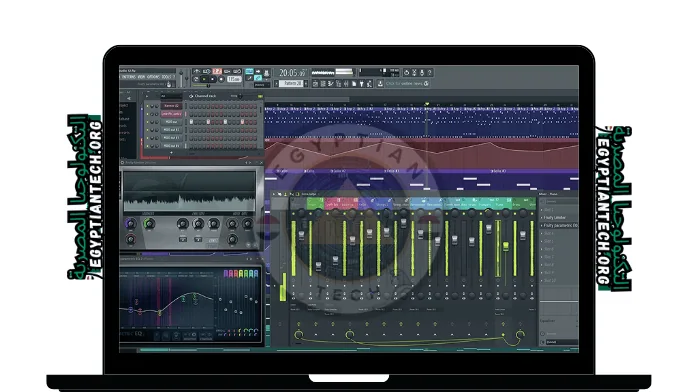
Task: Click the playlist playhead marker on the timeline
Action: [427, 104]
